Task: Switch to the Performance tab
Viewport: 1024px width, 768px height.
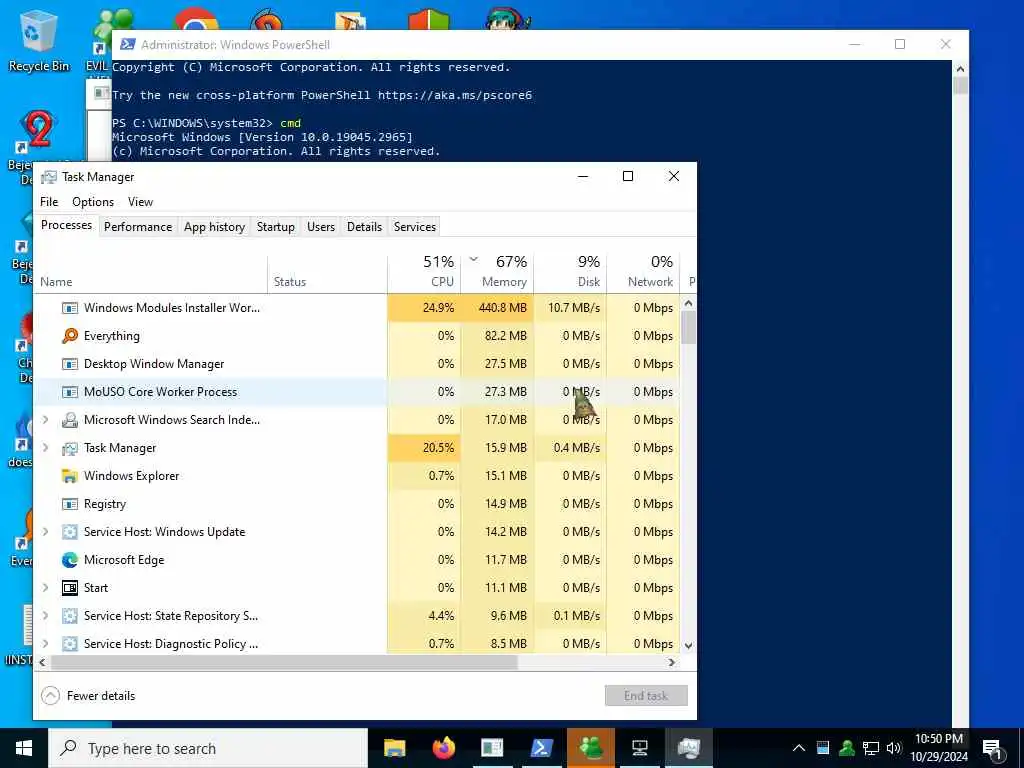Action: click(x=138, y=227)
